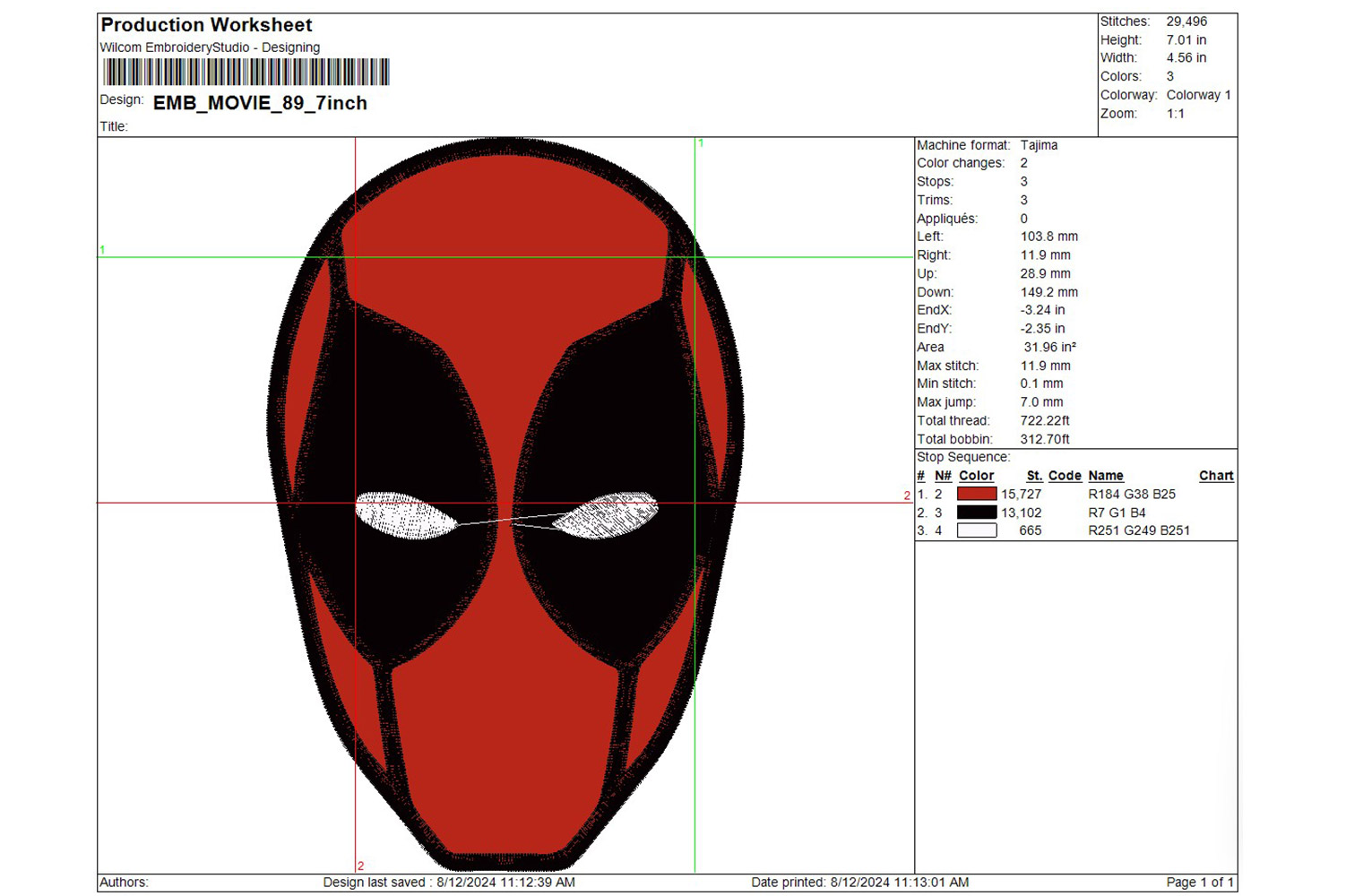Click the 'Trims:' label
1346x896 pixels.
point(935,201)
